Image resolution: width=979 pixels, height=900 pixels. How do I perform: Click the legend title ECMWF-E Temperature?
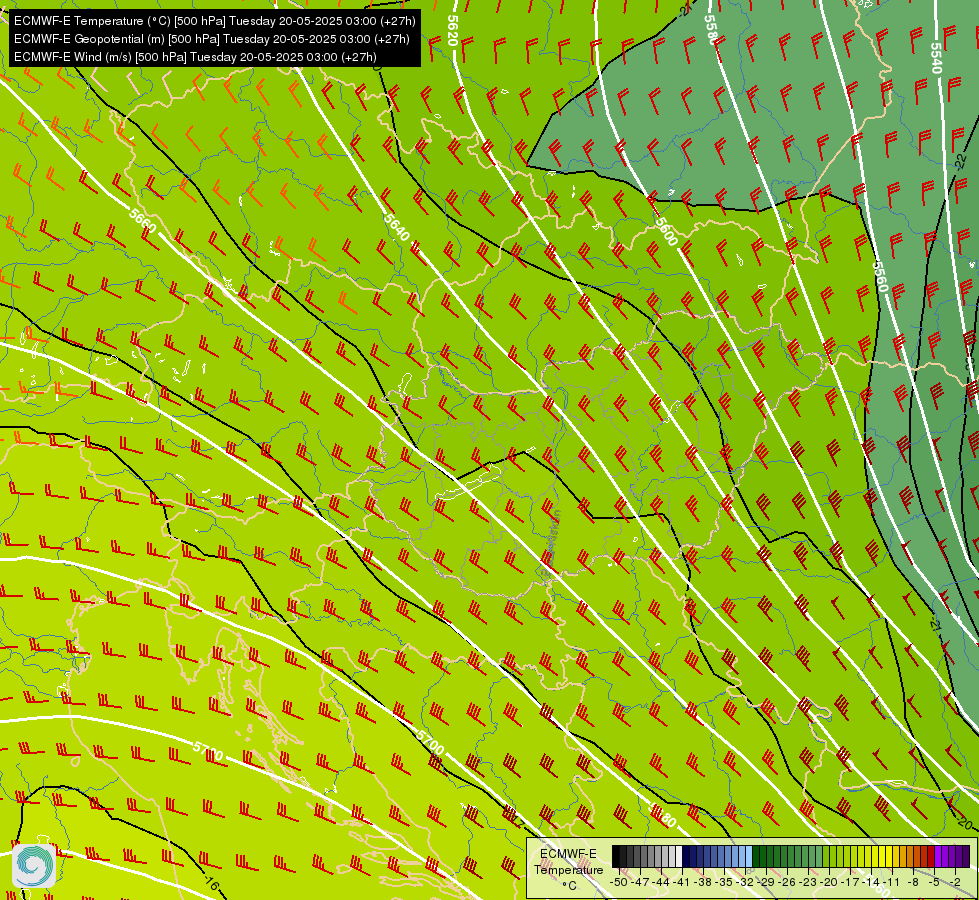568,861
